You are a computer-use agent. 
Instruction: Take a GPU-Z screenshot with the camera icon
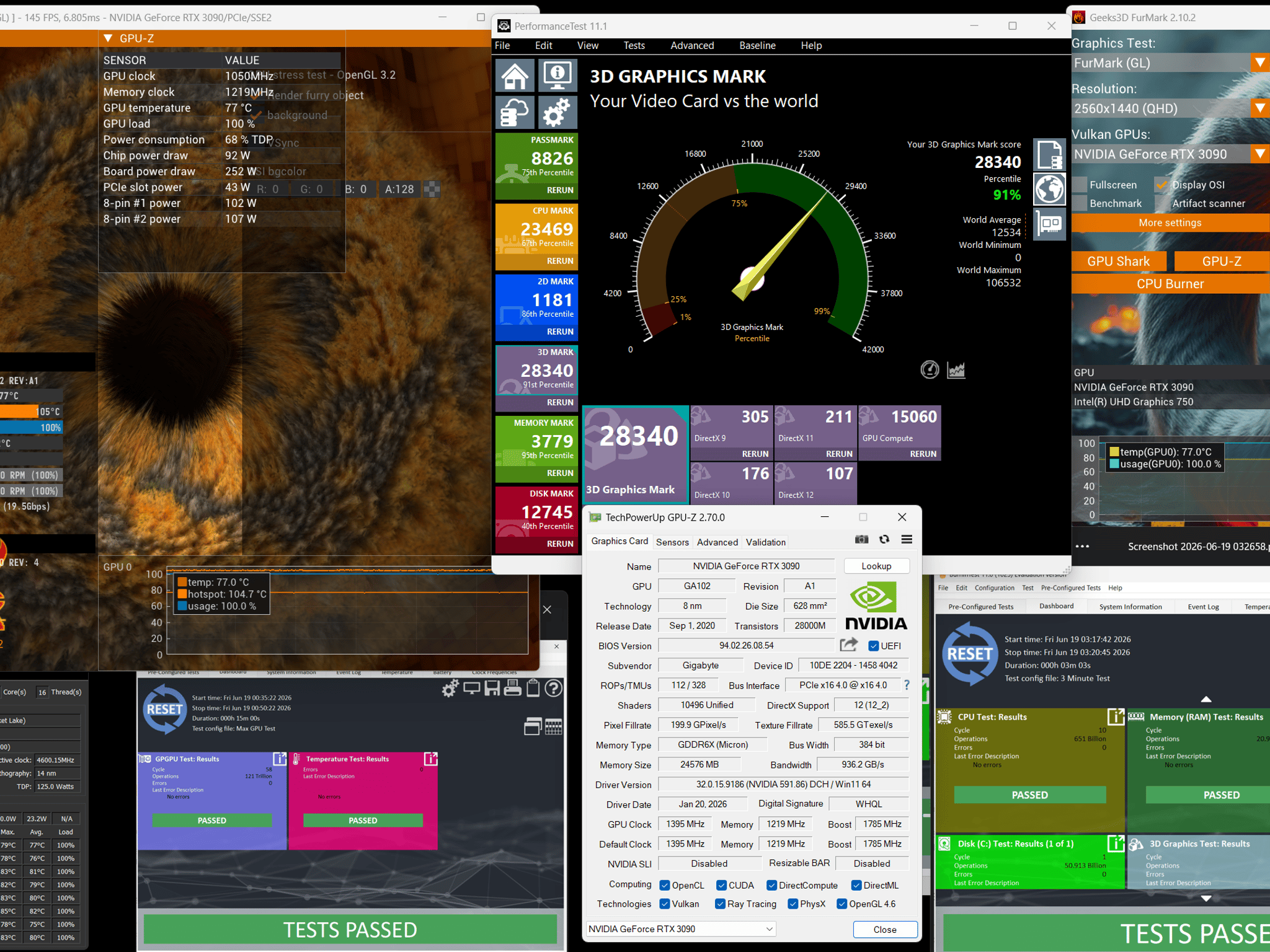tap(862, 539)
